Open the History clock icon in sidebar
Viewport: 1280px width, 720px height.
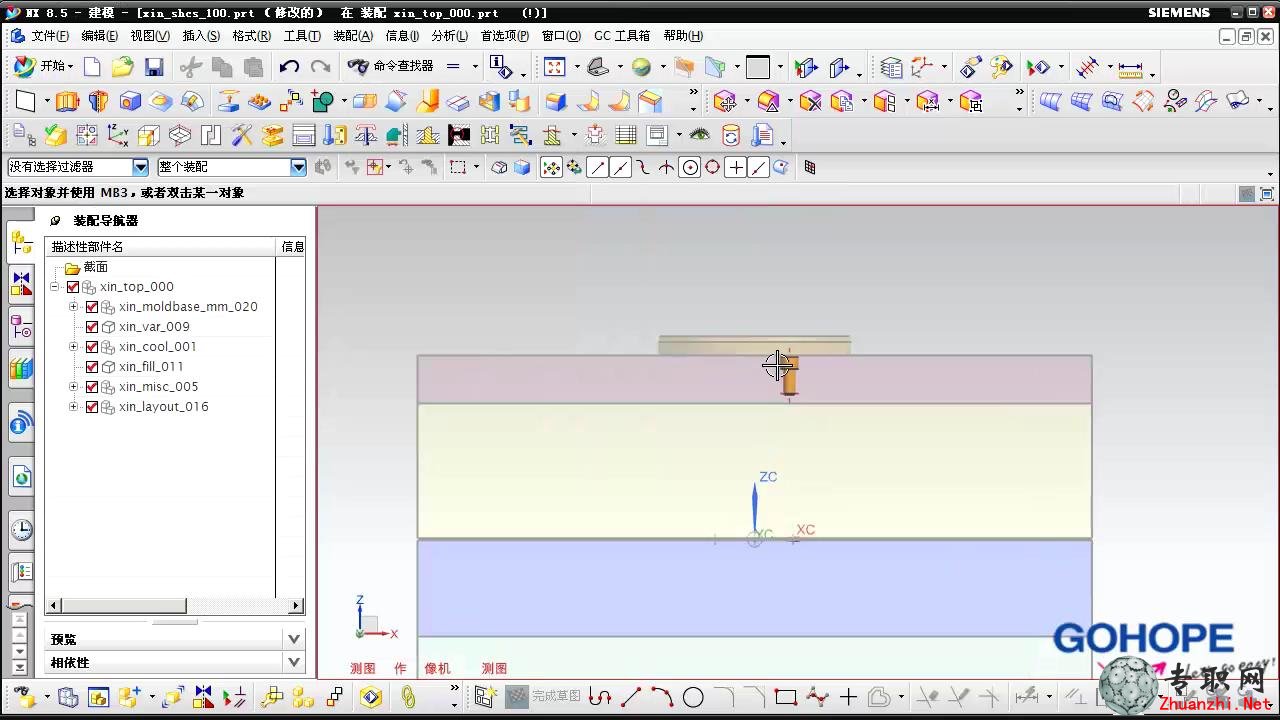point(21,530)
